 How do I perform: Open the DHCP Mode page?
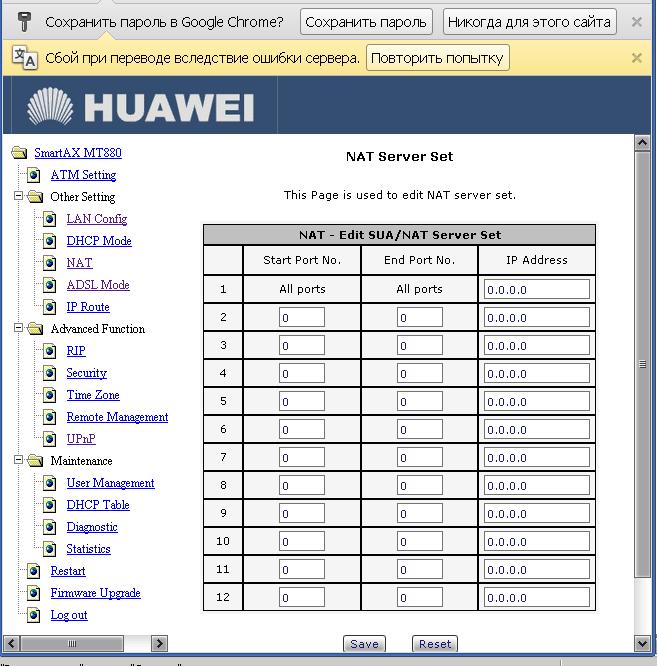pos(98,241)
